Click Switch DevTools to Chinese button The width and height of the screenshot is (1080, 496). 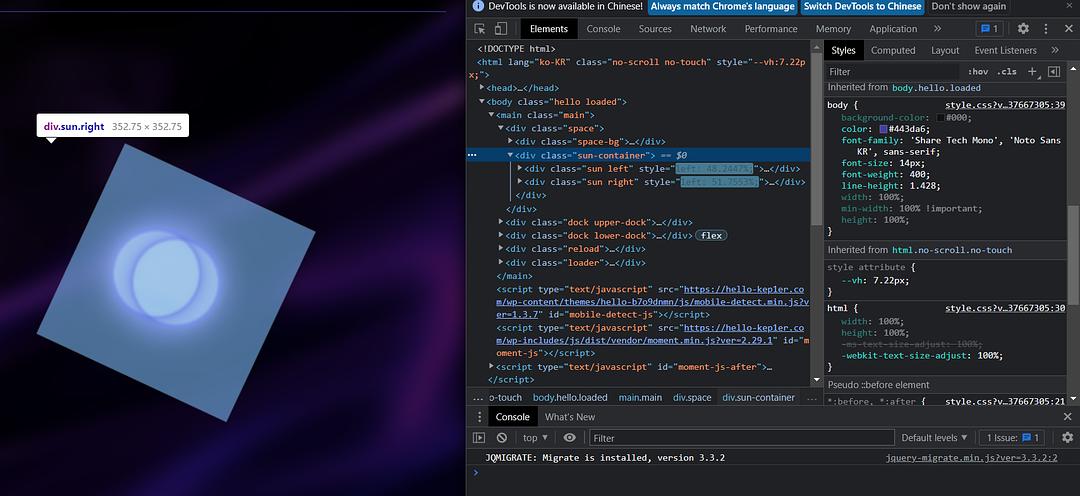(862, 6)
